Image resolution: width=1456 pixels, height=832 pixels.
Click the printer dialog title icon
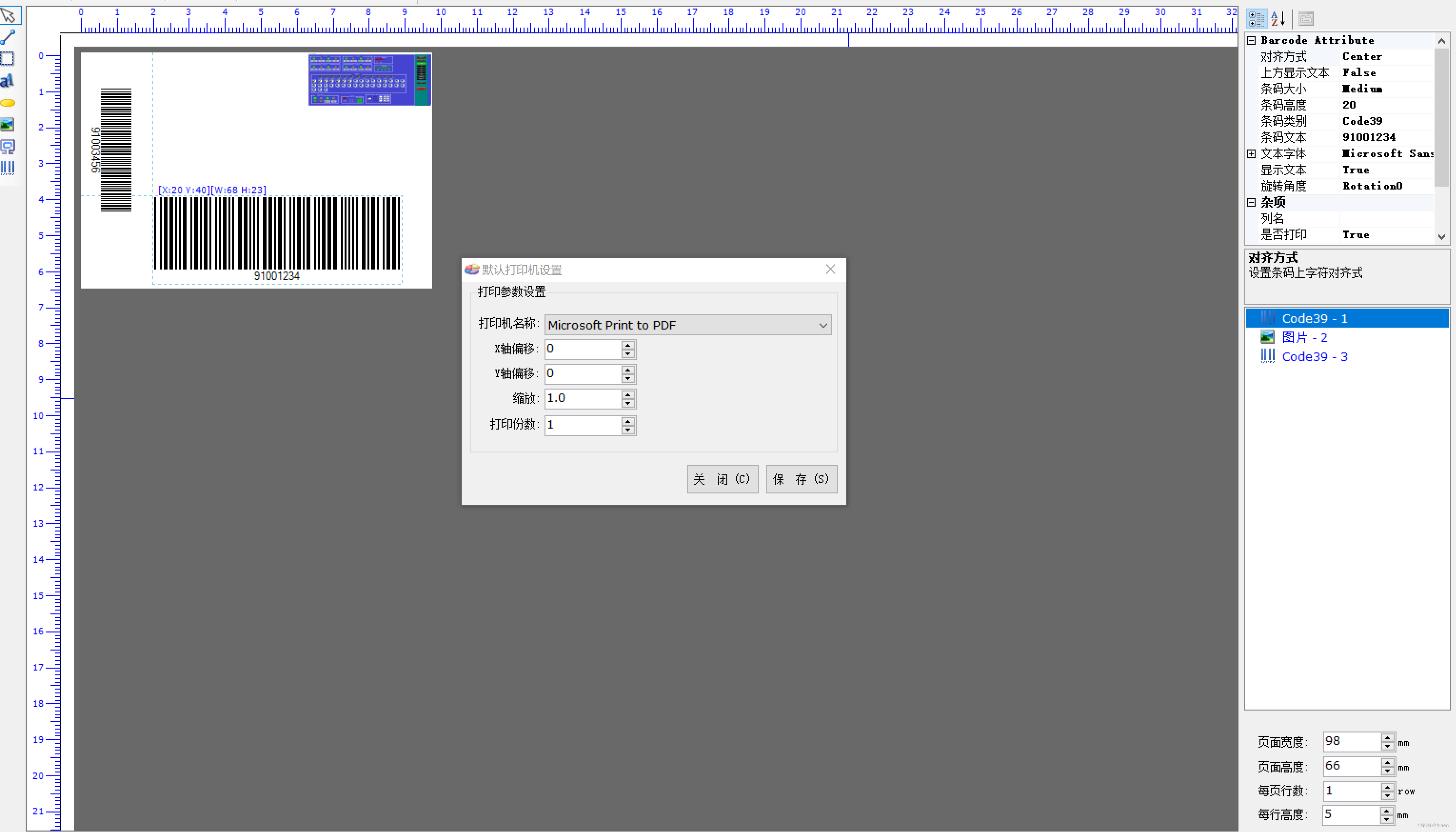[472, 270]
